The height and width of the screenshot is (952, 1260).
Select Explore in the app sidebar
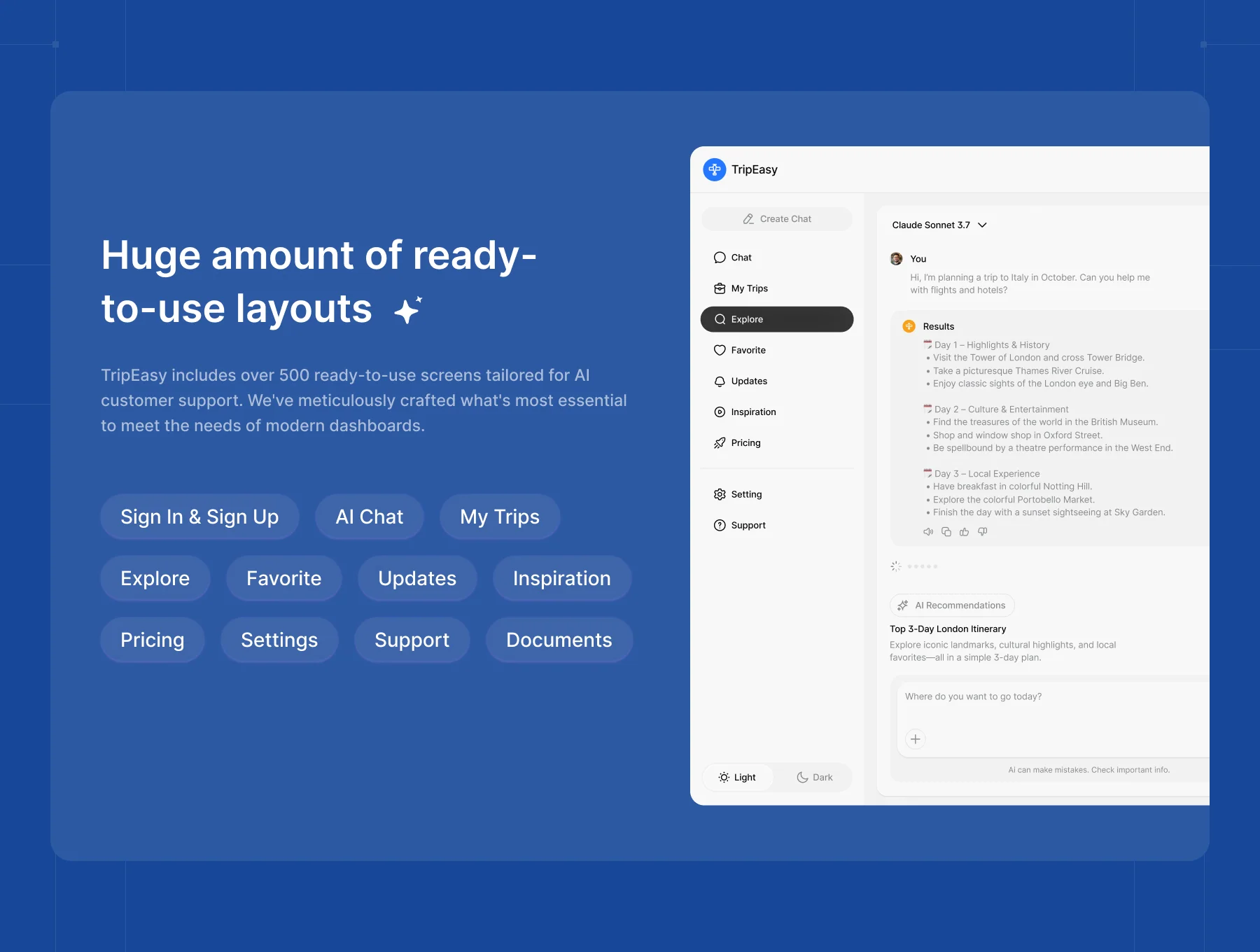(x=777, y=319)
